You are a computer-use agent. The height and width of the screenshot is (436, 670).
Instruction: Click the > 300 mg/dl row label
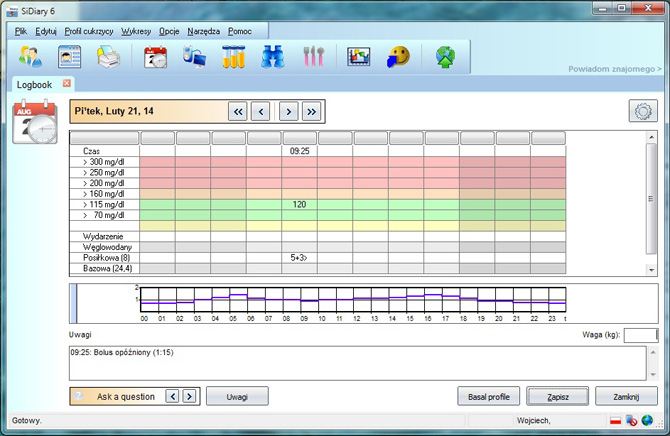click(104, 162)
